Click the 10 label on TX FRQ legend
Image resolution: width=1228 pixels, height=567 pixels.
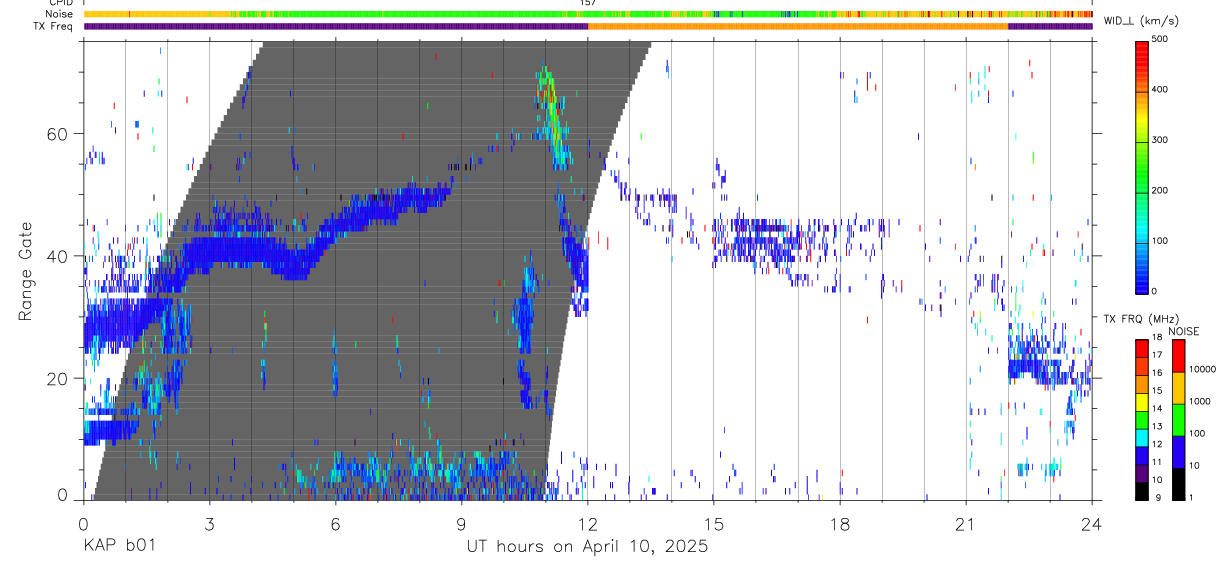point(1158,480)
